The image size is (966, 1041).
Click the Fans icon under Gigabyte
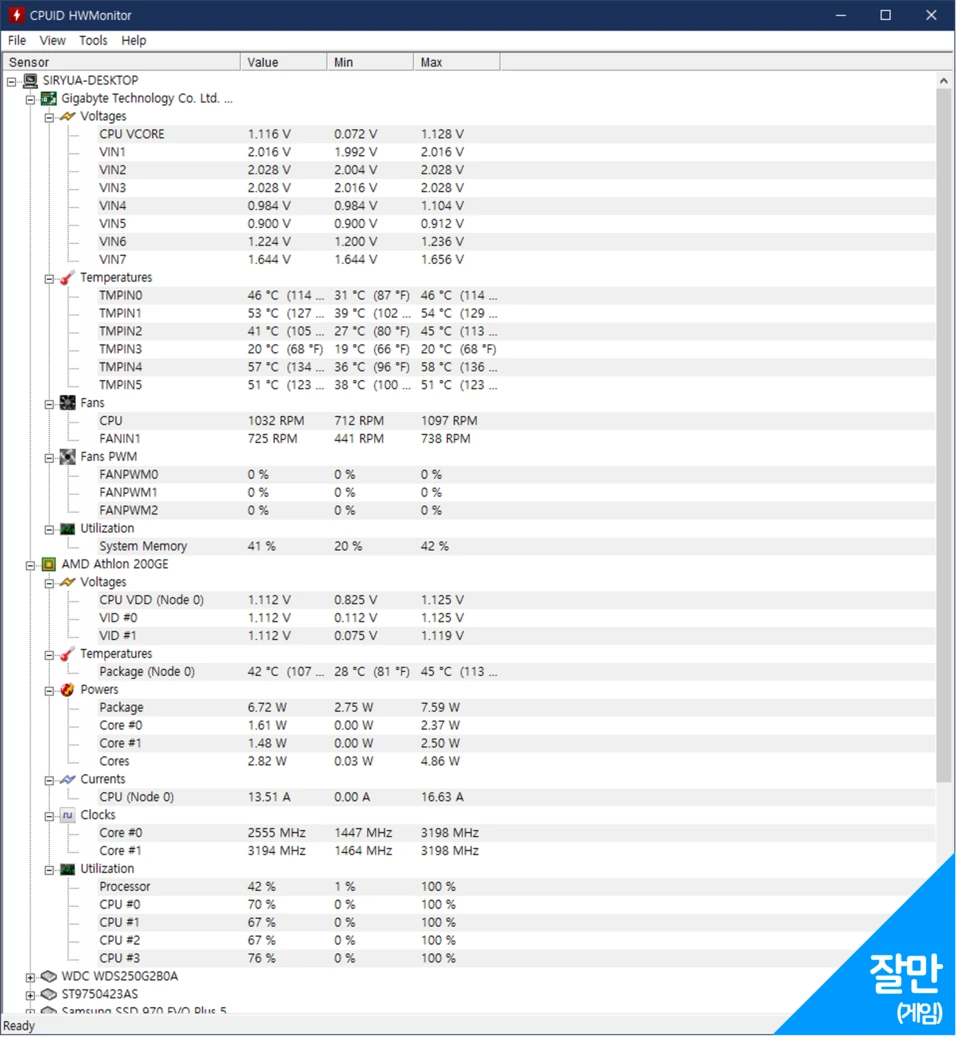pyautogui.click(x=66, y=402)
